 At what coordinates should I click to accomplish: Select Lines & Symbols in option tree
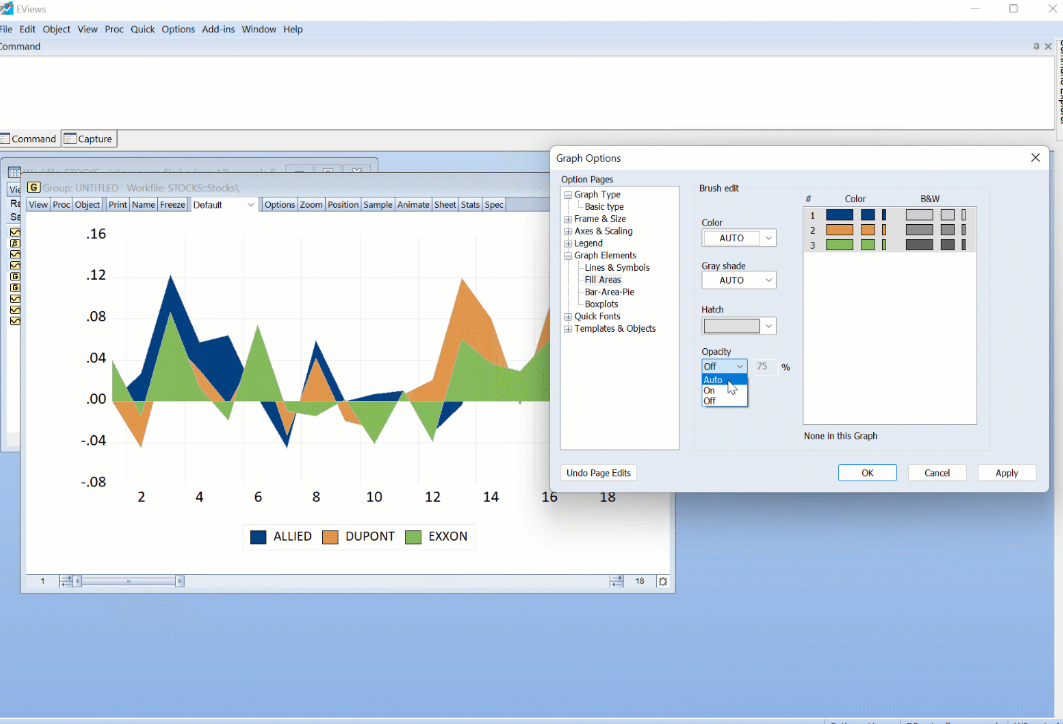coord(617,268)
